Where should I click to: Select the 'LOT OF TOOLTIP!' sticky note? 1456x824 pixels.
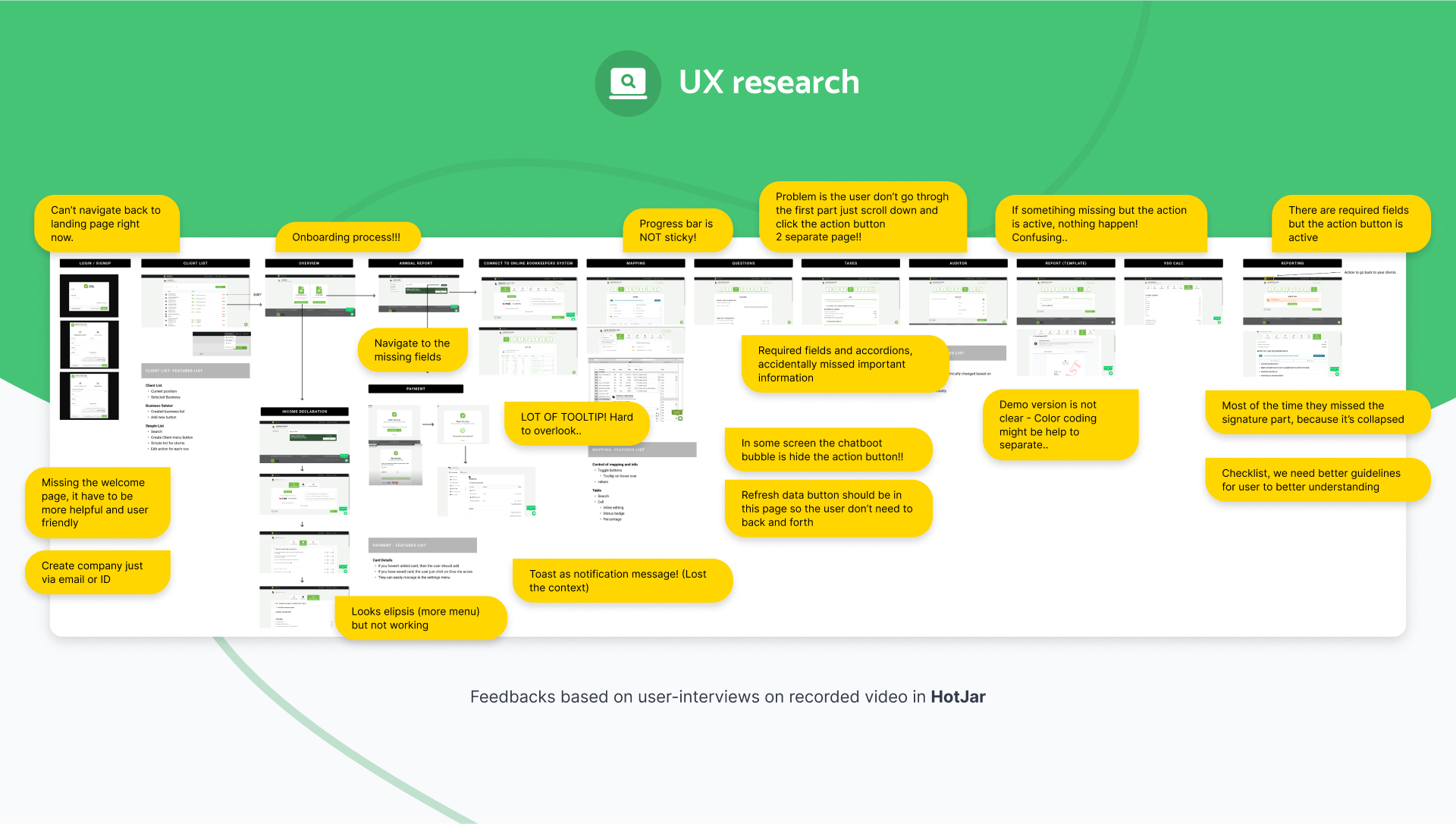pyautogui.click(x=577, y=424)
